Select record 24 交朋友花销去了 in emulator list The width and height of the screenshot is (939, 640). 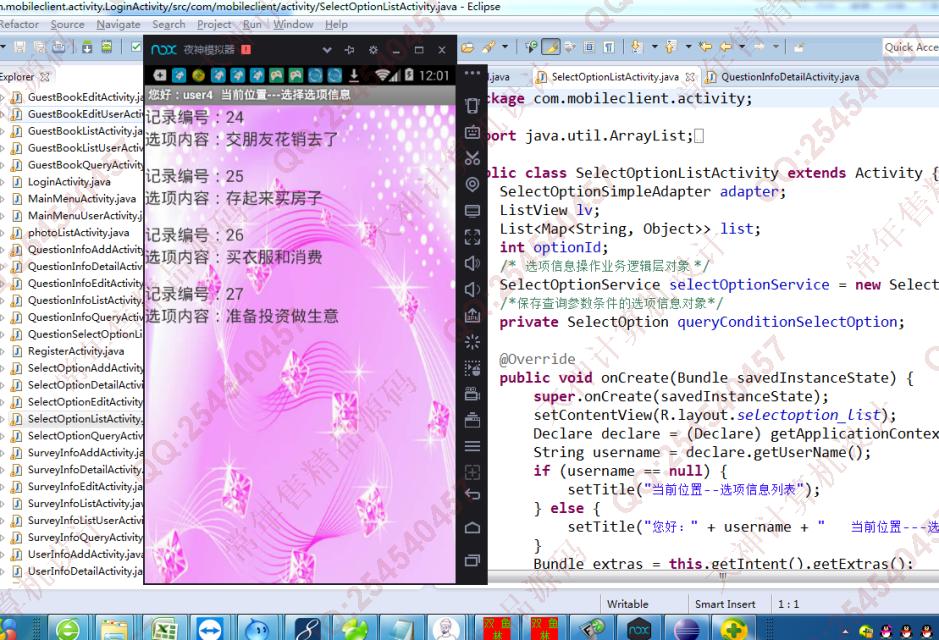click(x=299, y=128)
